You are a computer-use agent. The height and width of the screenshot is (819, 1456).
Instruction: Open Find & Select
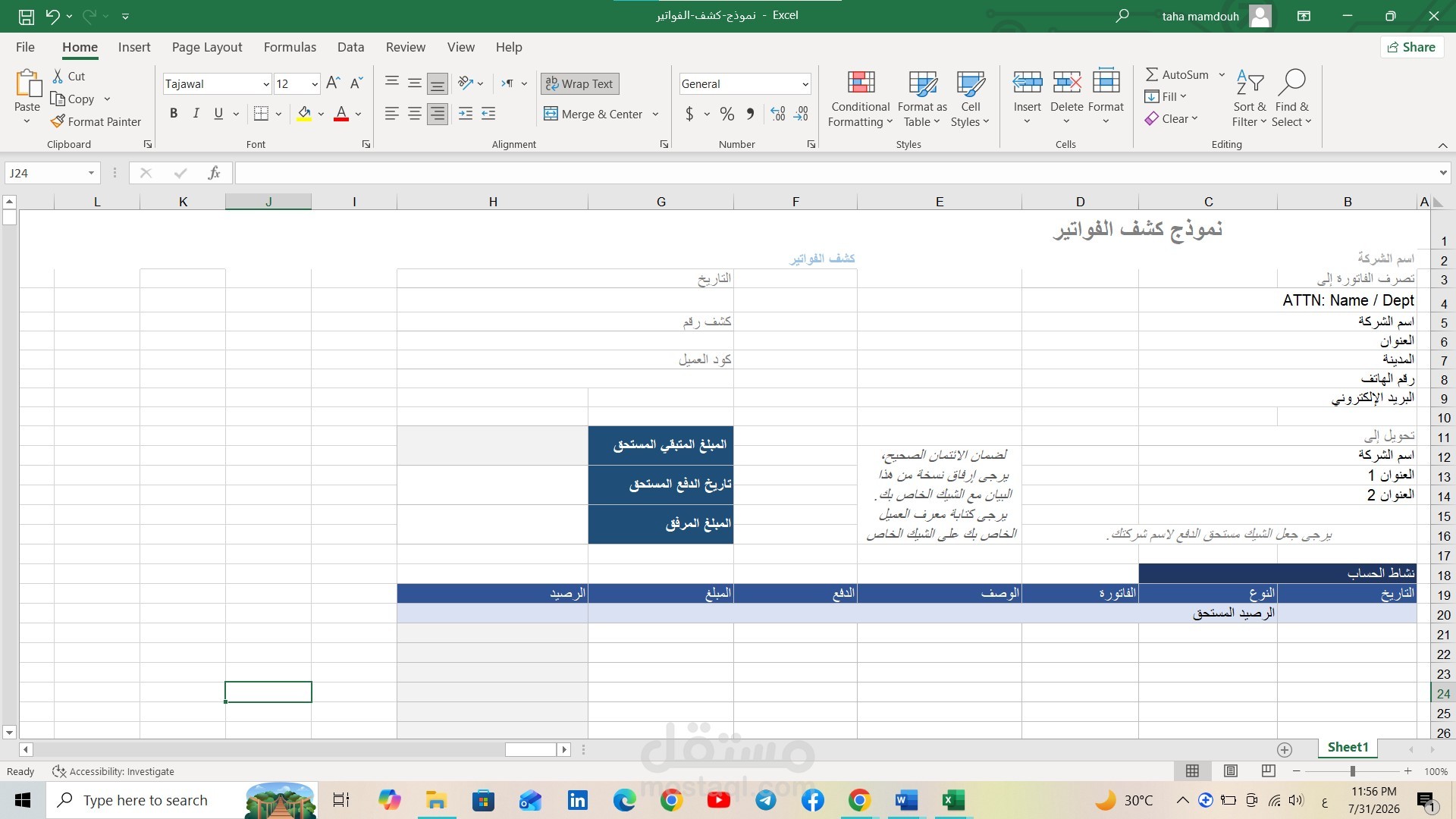[1291, 99]
